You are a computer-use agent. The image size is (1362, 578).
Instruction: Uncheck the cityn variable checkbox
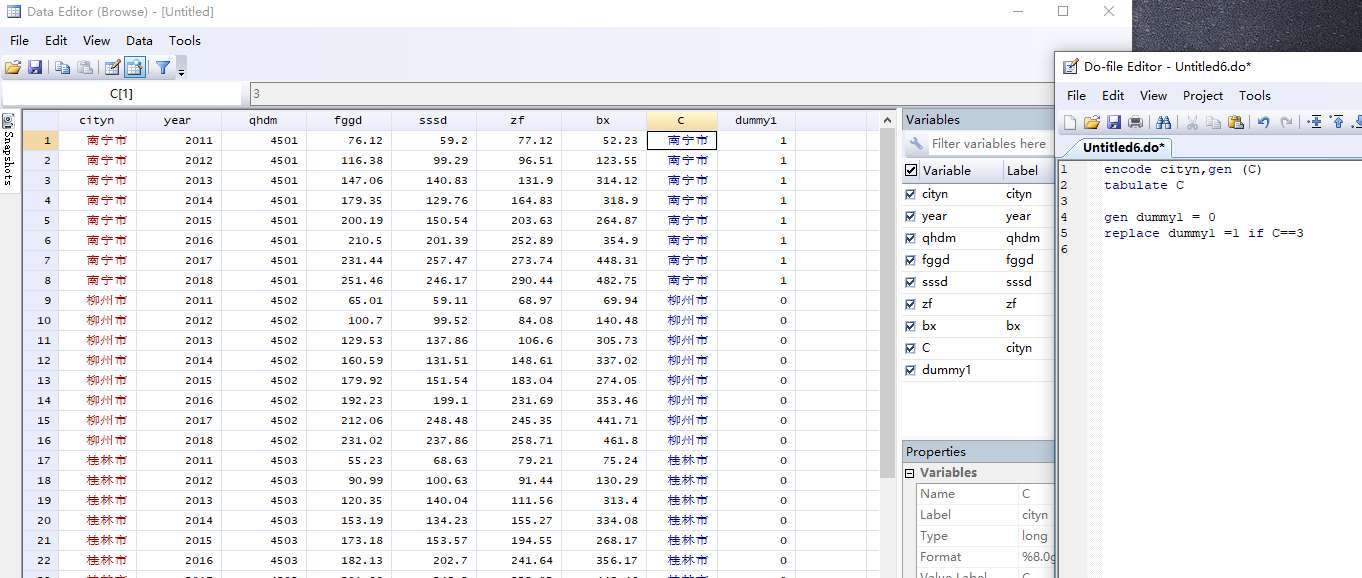(x=910, y=194)
